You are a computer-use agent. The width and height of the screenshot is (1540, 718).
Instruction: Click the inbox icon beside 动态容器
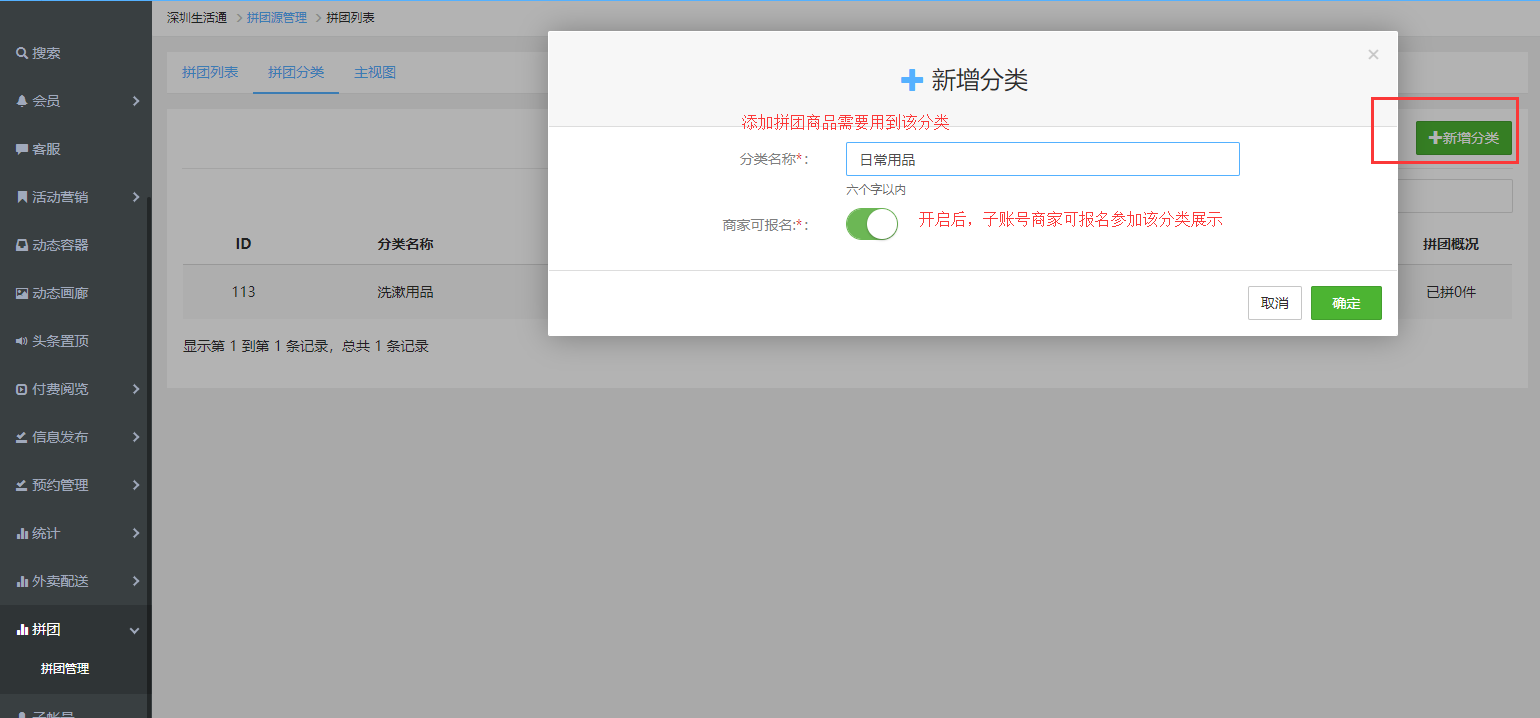tap(21, 245)
